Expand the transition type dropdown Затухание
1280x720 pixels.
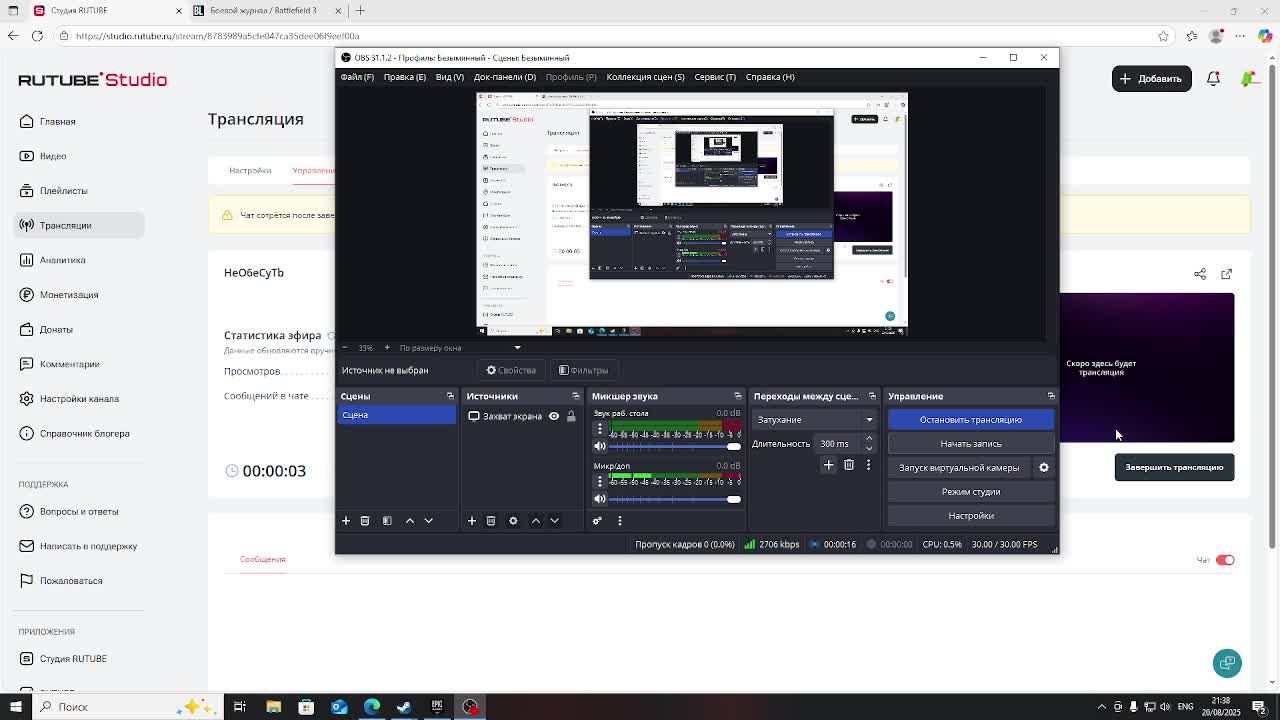(x=814, y=420)
